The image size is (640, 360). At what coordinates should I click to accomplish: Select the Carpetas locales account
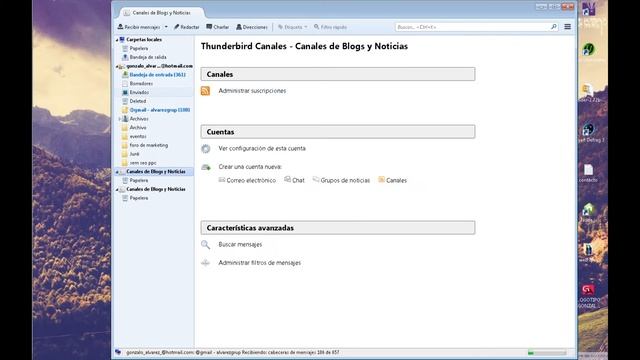(x=144, y=40)
